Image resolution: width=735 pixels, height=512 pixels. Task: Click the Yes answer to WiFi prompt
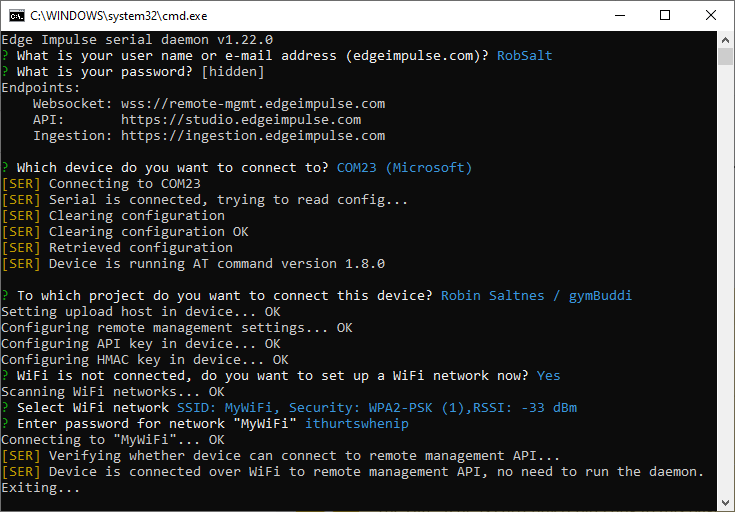click(548, 376)
